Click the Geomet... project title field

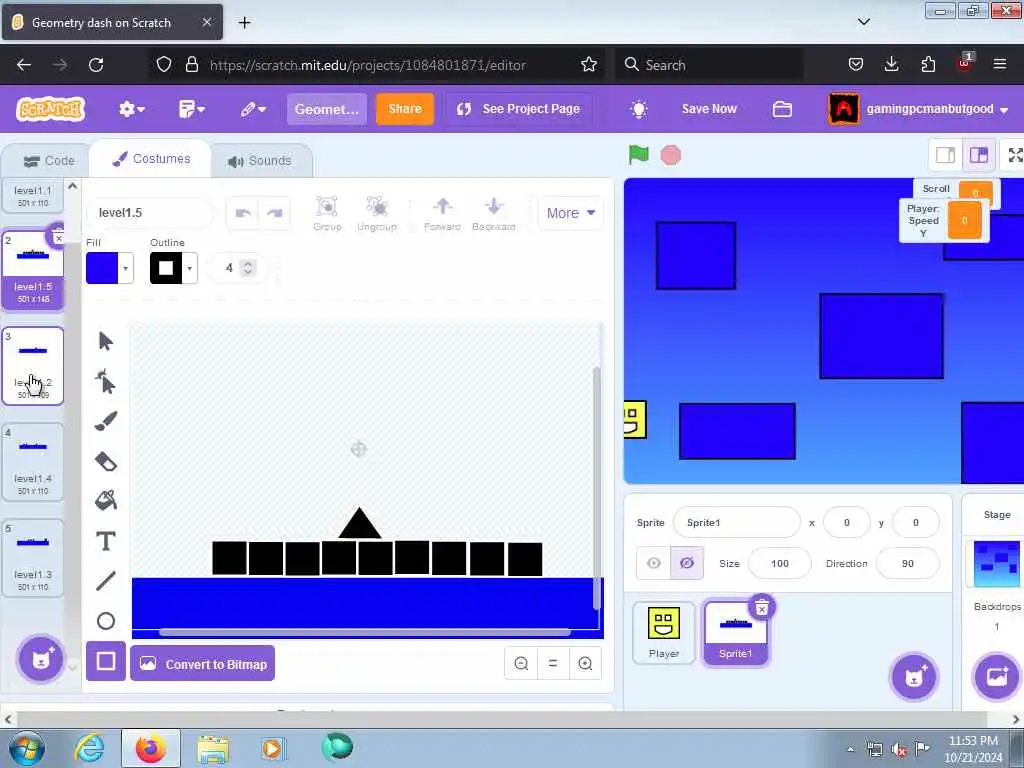point(327,109)
